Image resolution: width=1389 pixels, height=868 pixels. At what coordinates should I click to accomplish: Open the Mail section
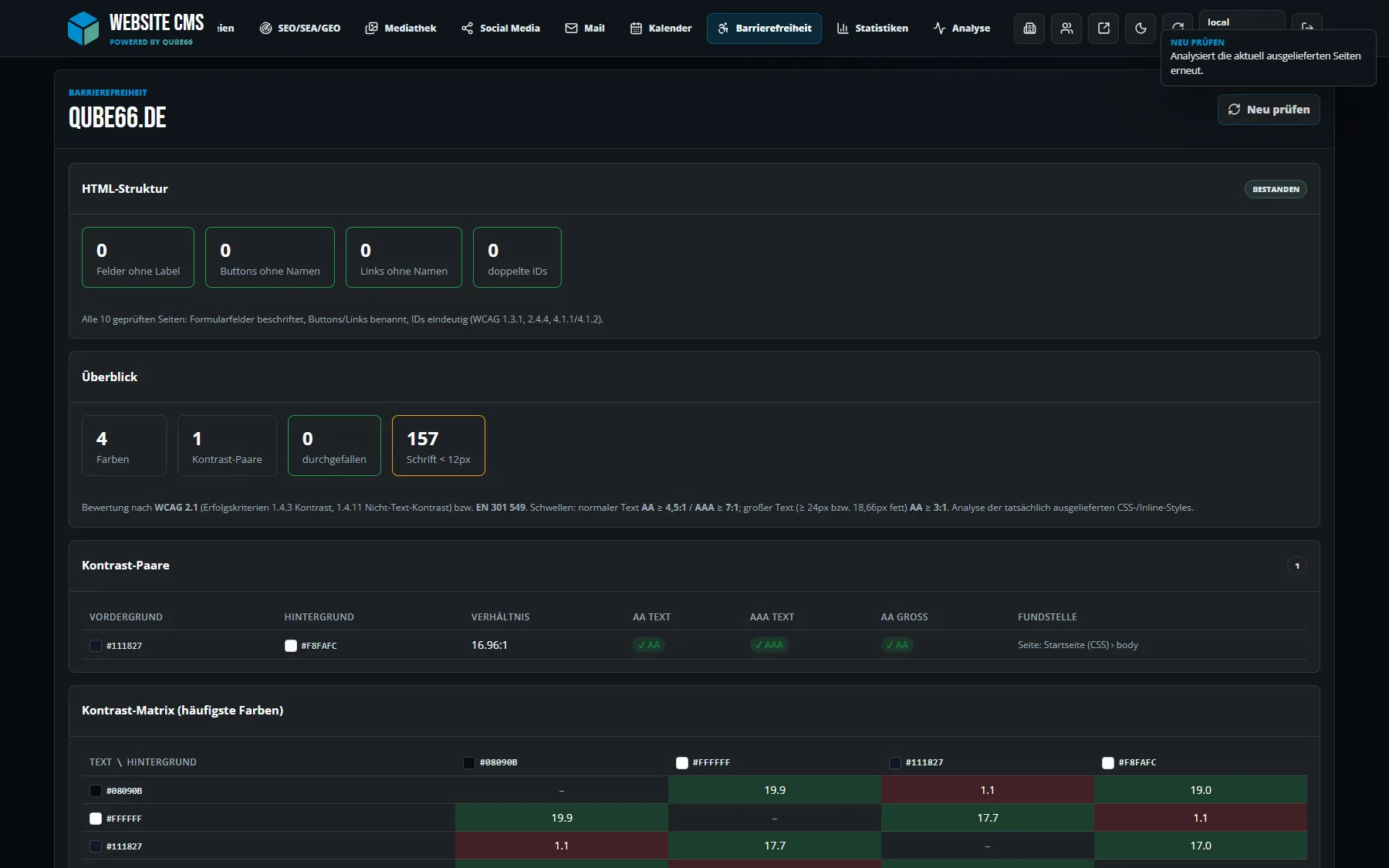585,29
